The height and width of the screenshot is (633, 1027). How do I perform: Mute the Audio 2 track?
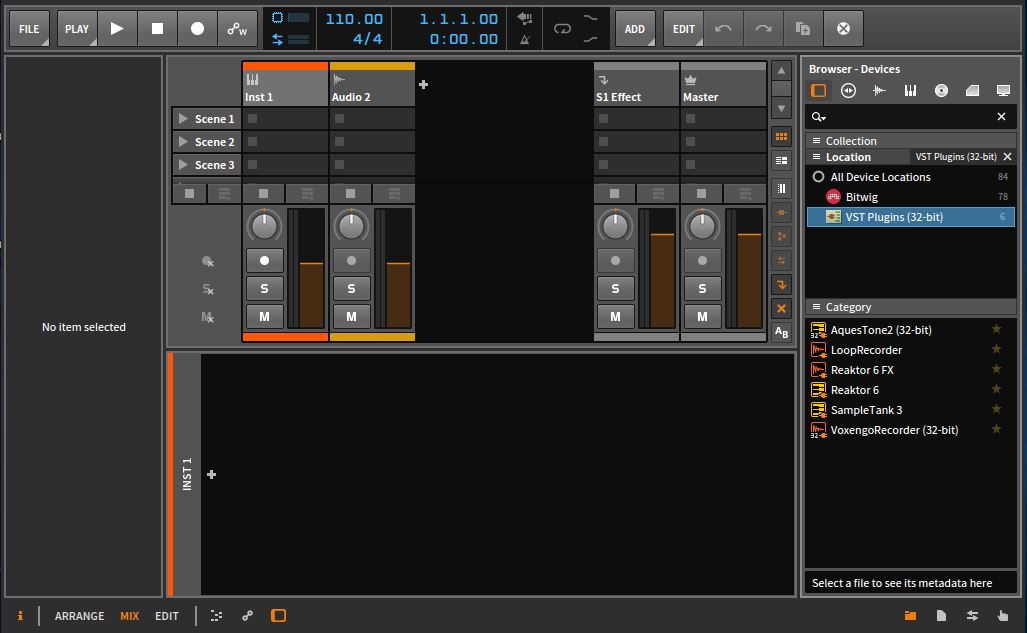click(352, 316)
